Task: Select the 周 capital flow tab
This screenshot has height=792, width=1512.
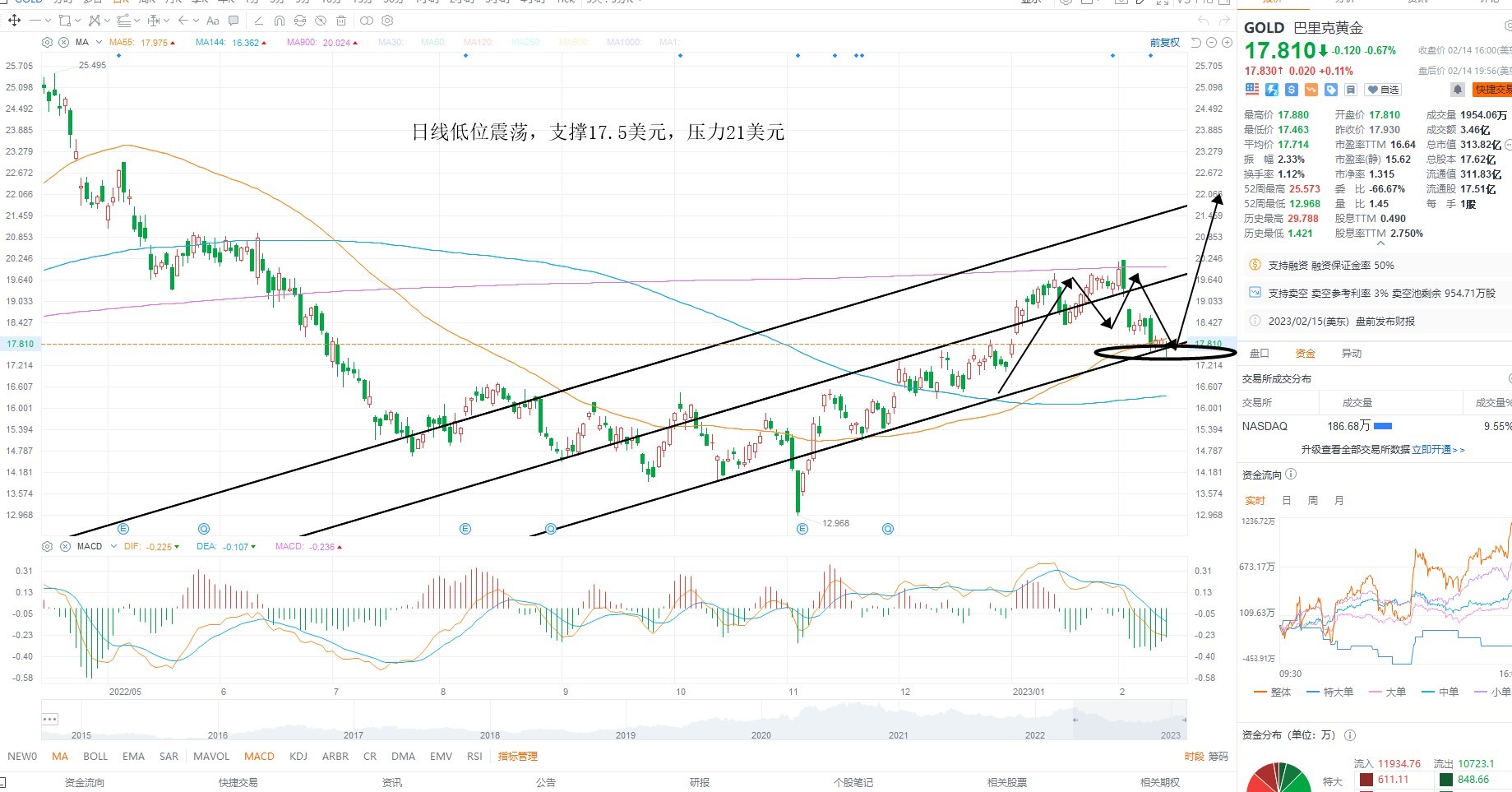Action: coord(1312,500)
